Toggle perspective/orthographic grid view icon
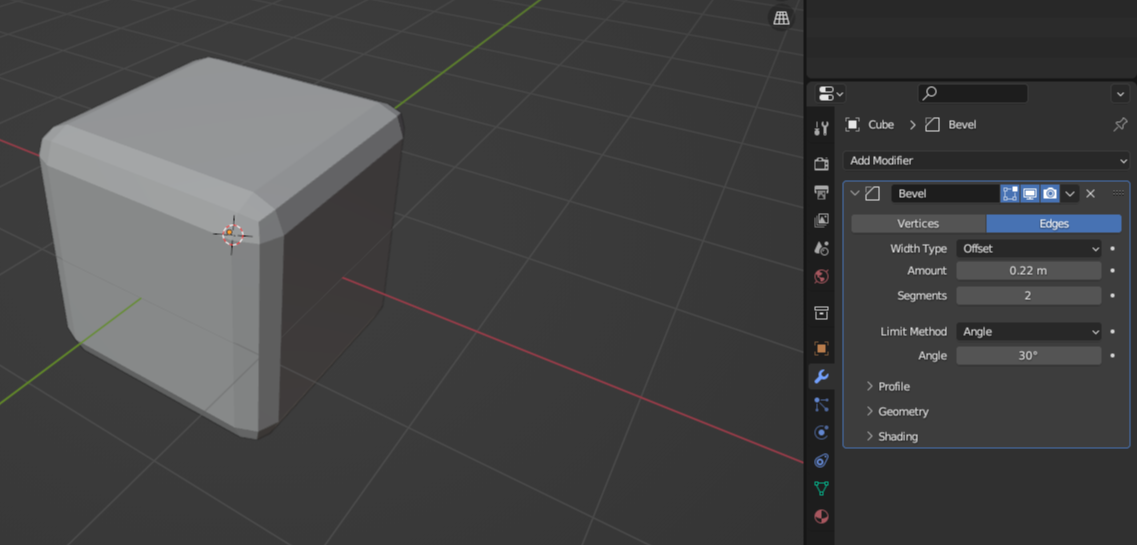This screenshot has height=545, width=1137. point(781,18)
